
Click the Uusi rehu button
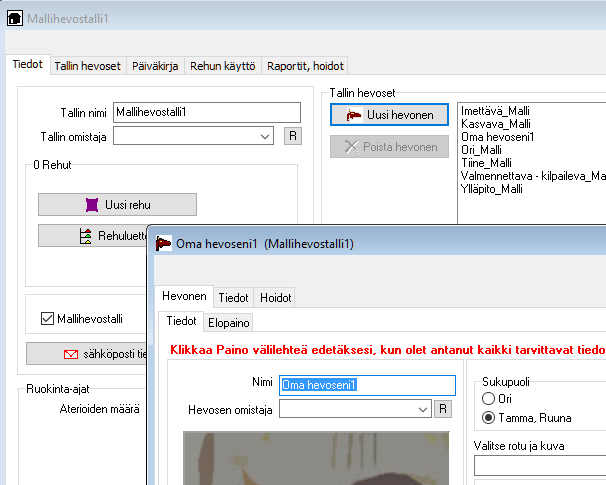pyautogui.click(x=117, y=204)
